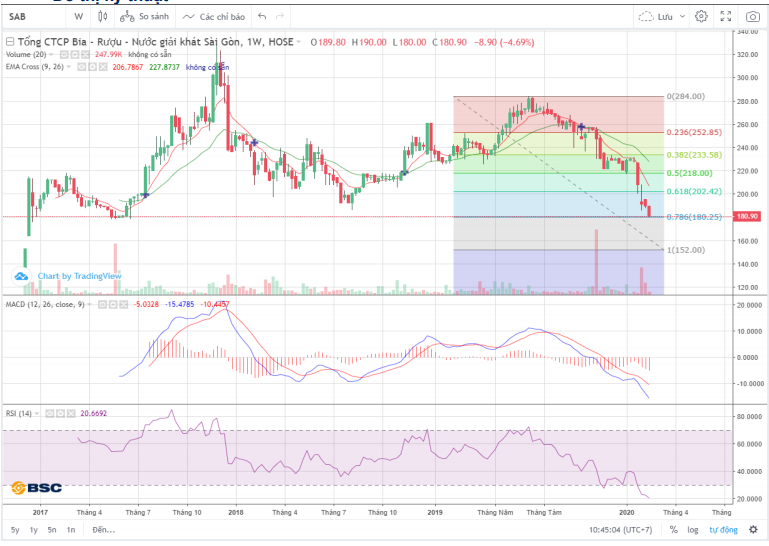Open chart settings gear in top toolbar

(x=701, y=17)
